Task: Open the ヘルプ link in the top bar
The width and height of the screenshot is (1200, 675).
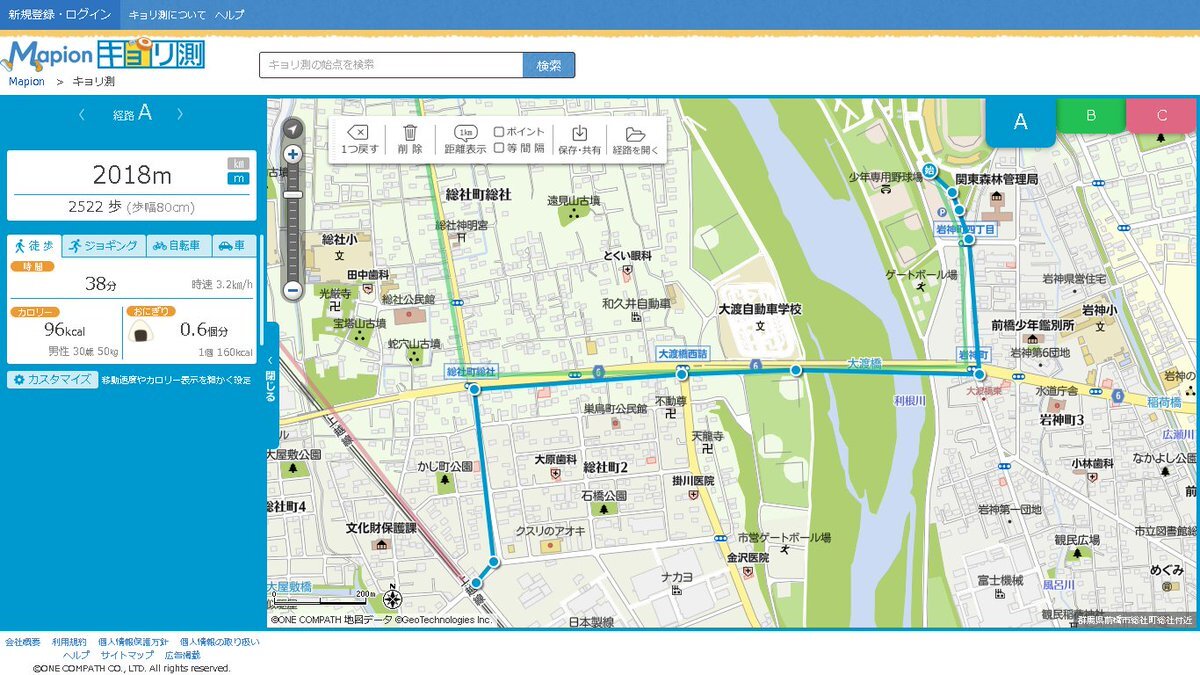Action: pos(229,14)
